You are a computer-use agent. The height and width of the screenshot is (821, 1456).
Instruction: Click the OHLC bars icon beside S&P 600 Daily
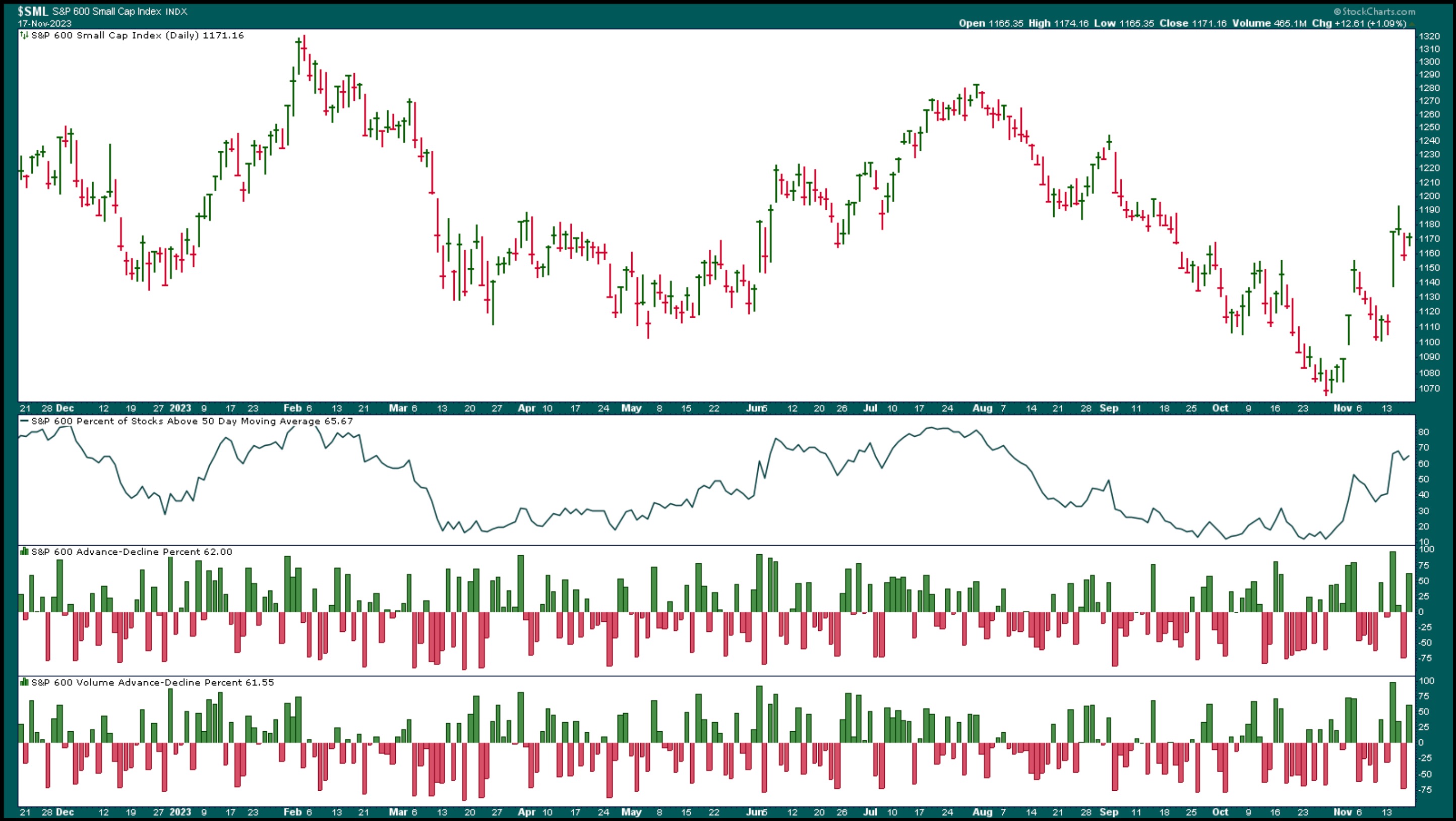pos(24,35)
